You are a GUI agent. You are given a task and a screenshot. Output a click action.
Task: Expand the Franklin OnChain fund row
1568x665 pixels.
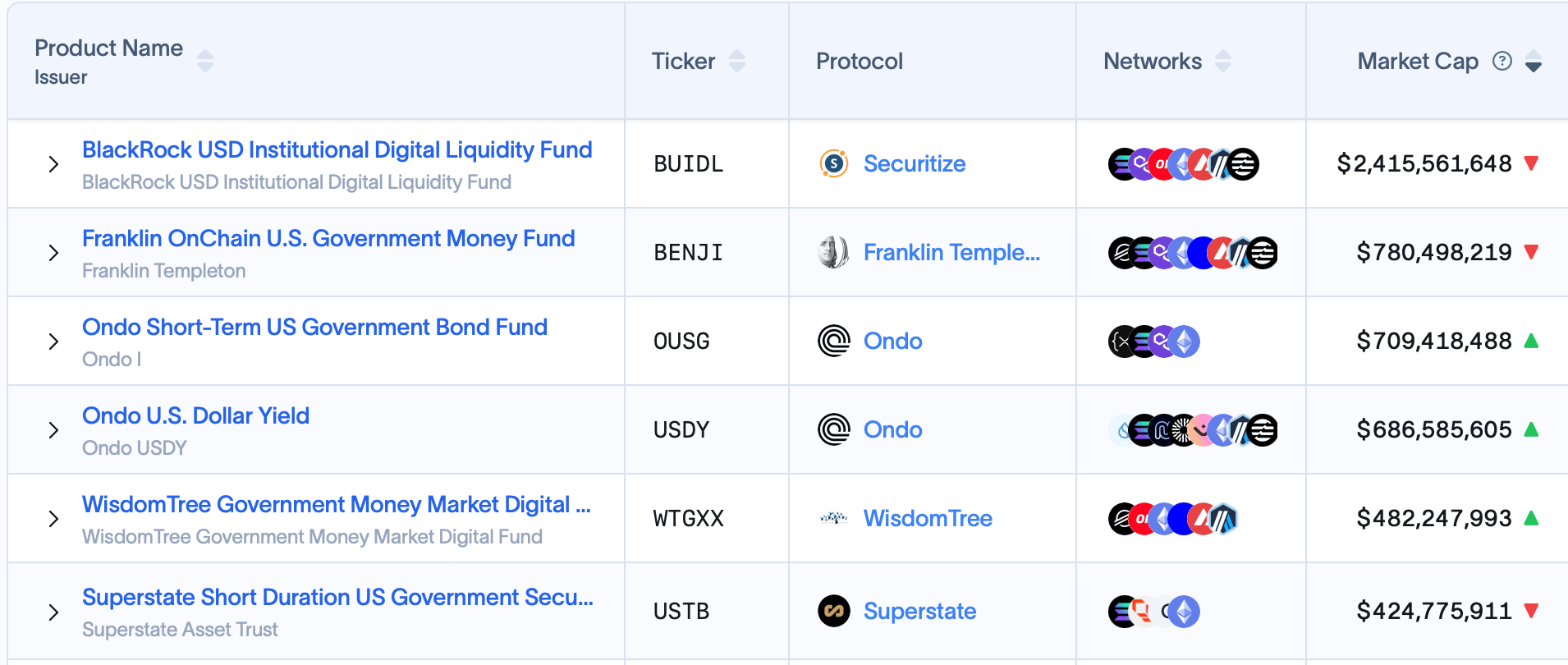[x=53, y=253]
